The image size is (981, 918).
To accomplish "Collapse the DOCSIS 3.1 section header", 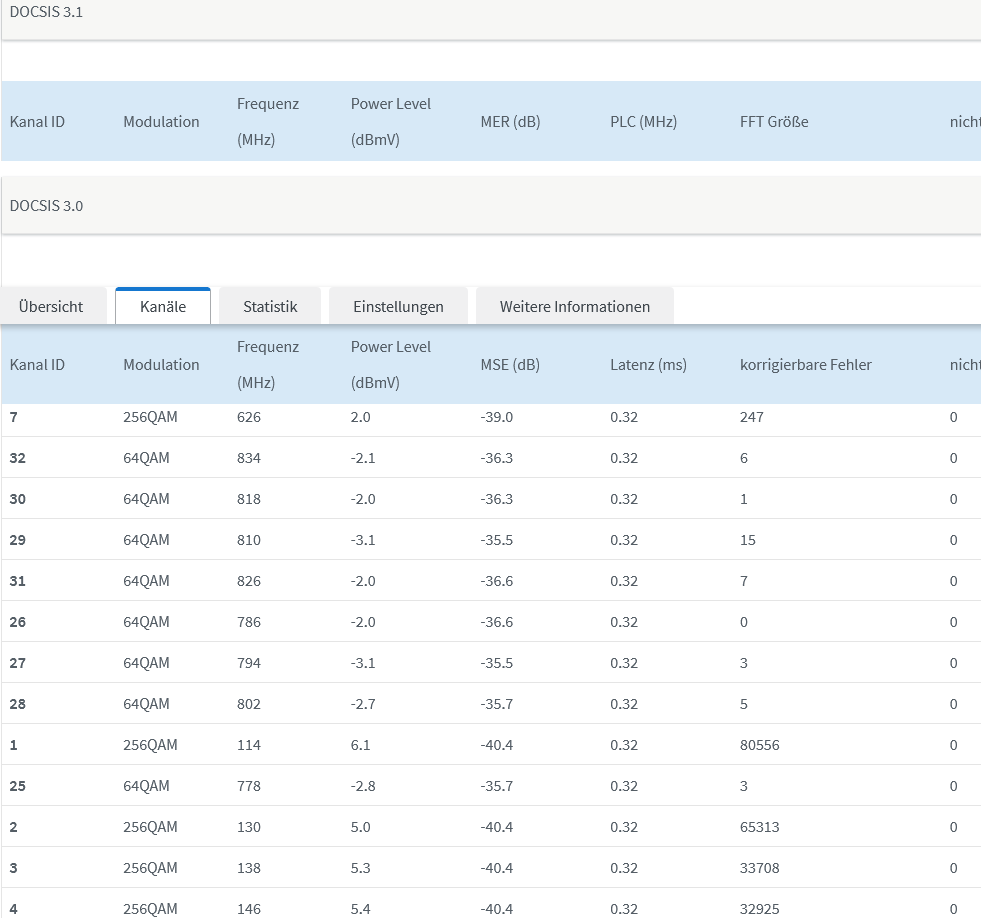I will pos(47,12).
